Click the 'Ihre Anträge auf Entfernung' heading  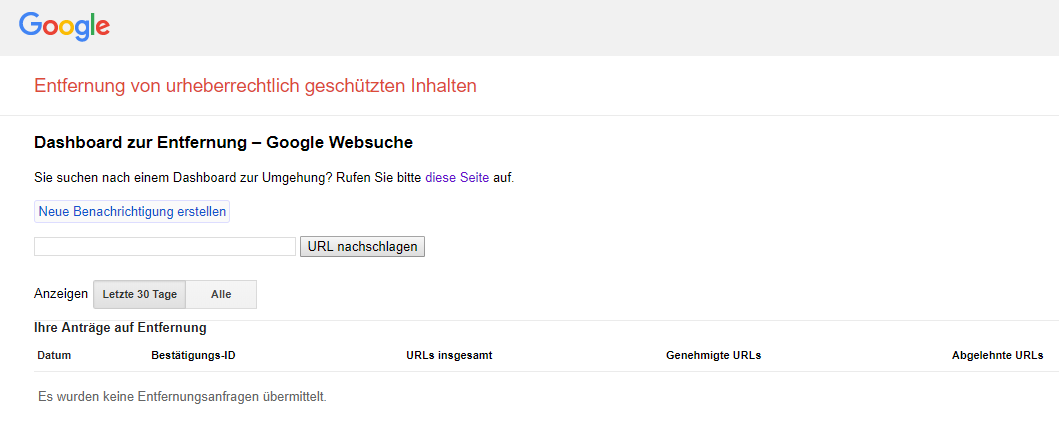coord(120,327)
